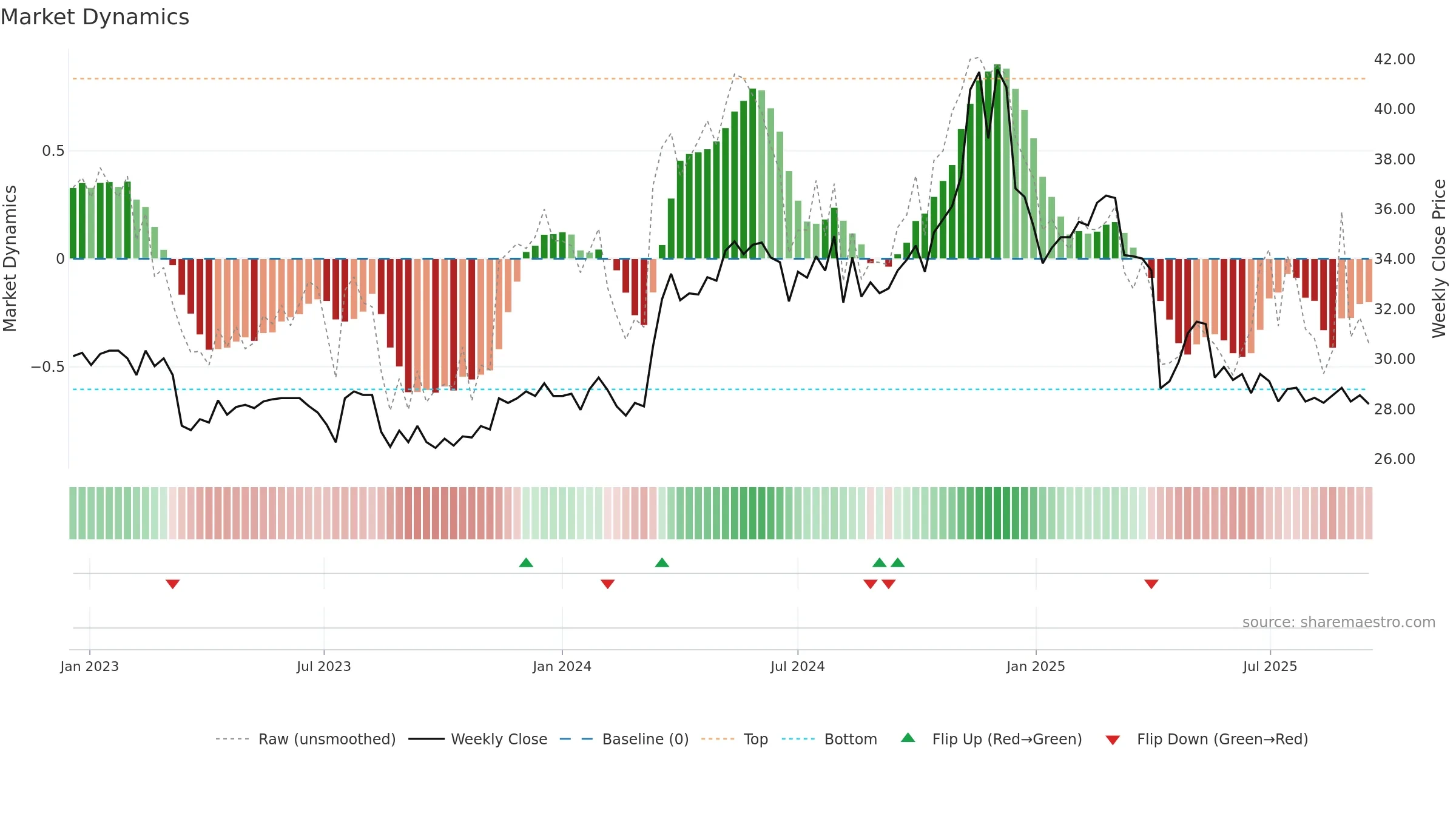
Task: Click the '42.00' price axis tick
Action: 1395,59
